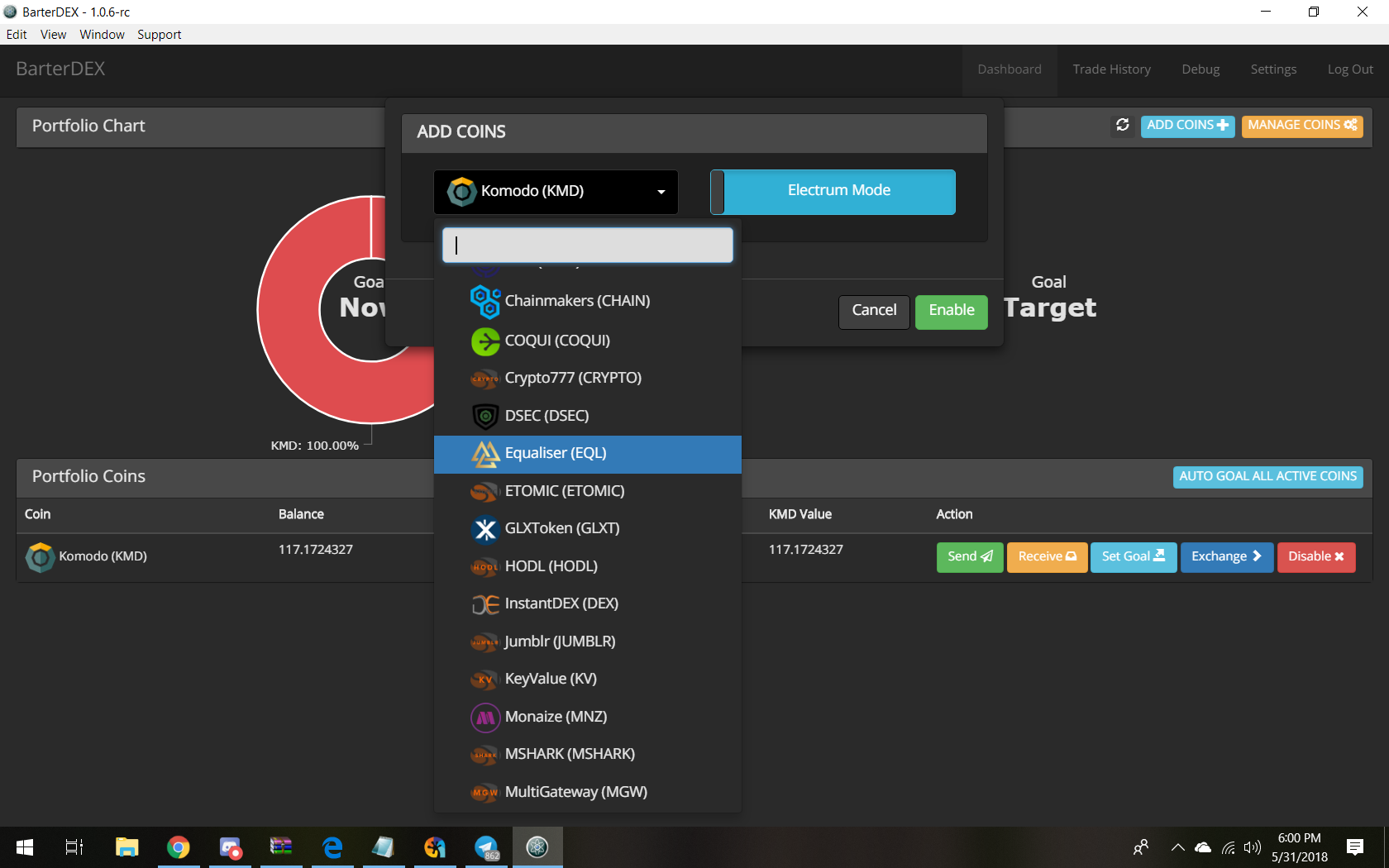Viewport: 1389px width, 868px height.
Task: Open the Support menu
Action: pyautogui.click(x=159, y=35)
